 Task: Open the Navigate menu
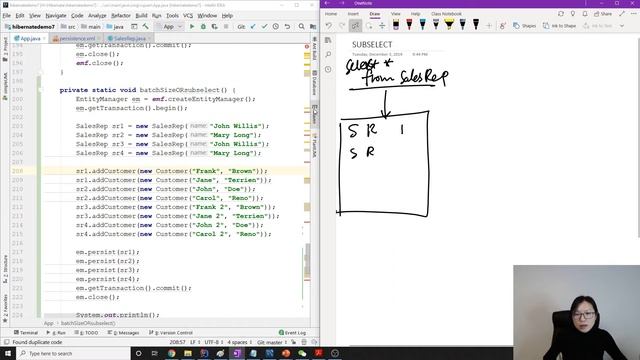point(56,16)
